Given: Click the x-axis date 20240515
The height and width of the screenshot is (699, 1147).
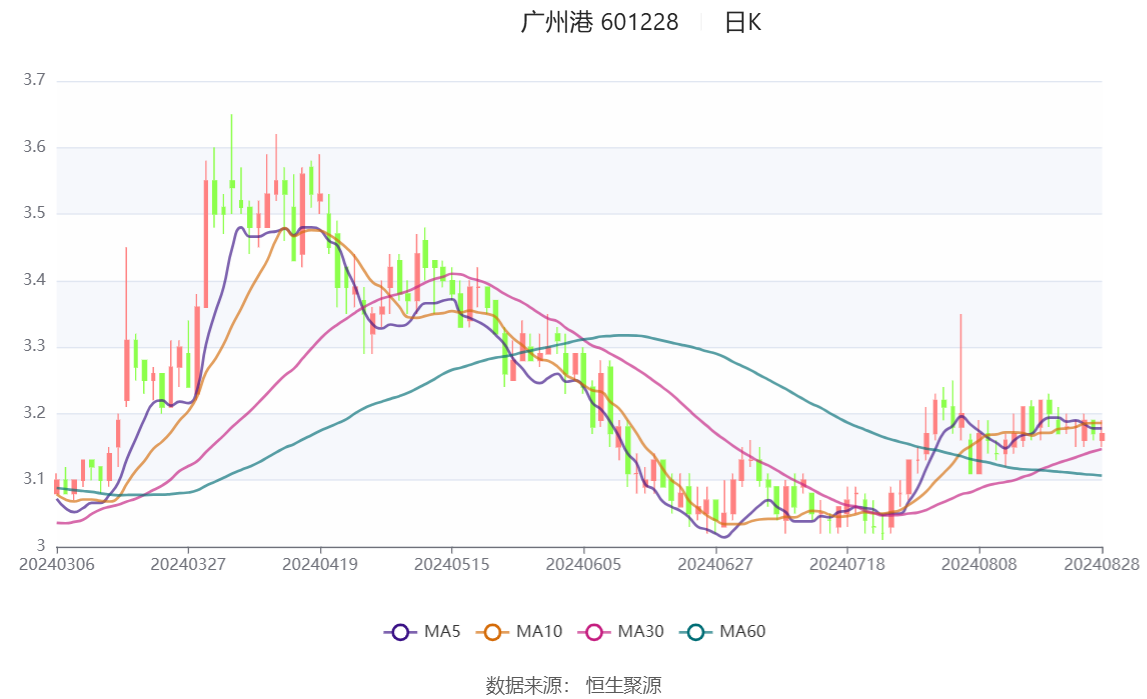Looking at the screenshot, I should pos(451,565).
